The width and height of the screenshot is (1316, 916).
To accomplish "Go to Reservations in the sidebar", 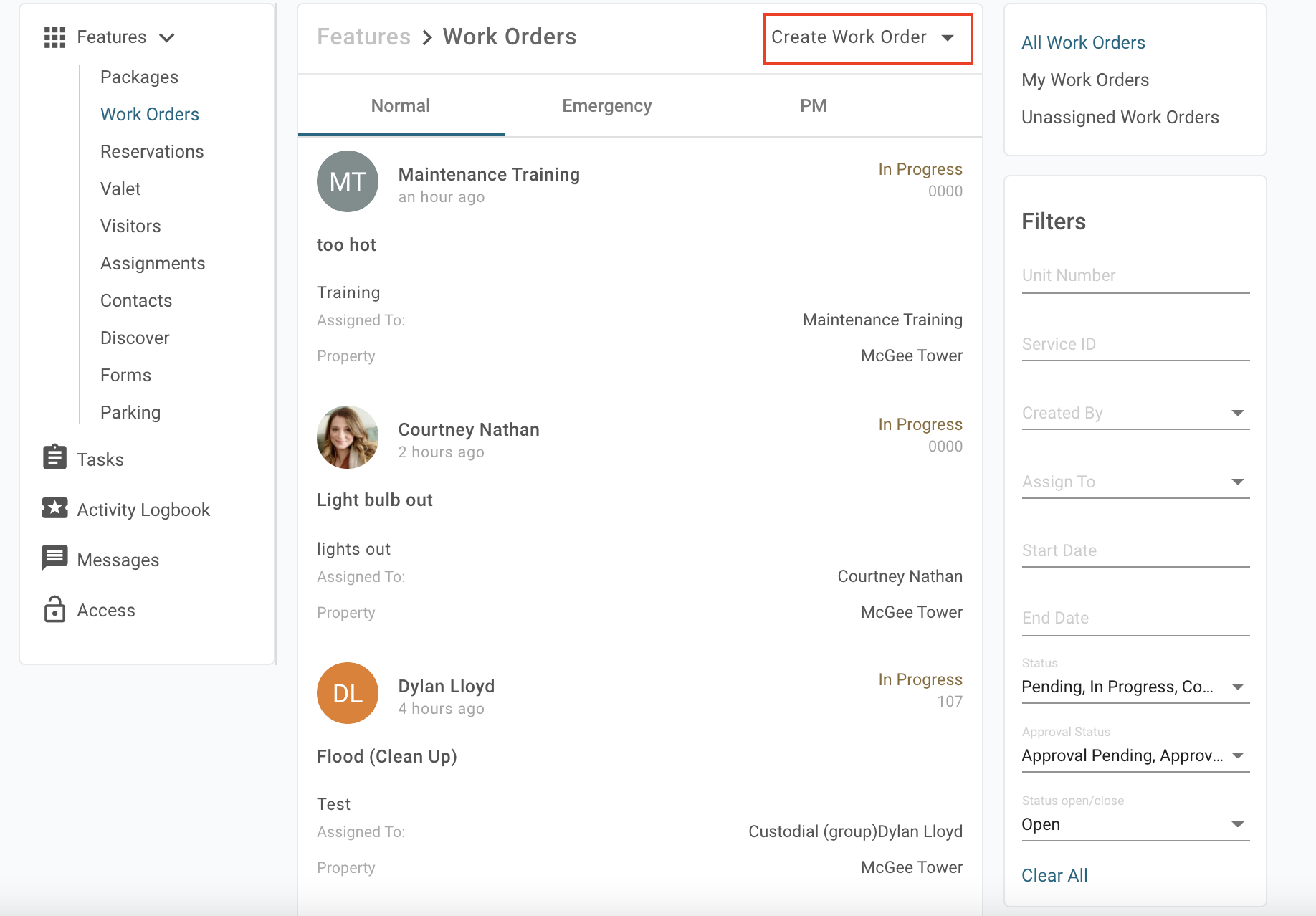I will click(x=152, y=152).
